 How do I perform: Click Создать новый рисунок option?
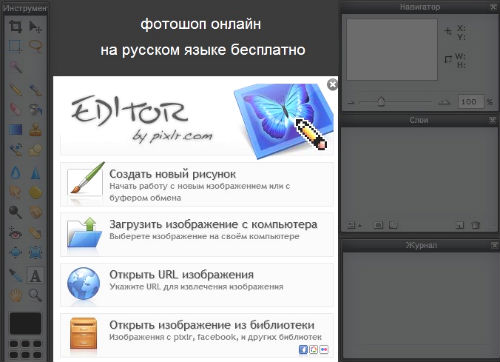197,185
